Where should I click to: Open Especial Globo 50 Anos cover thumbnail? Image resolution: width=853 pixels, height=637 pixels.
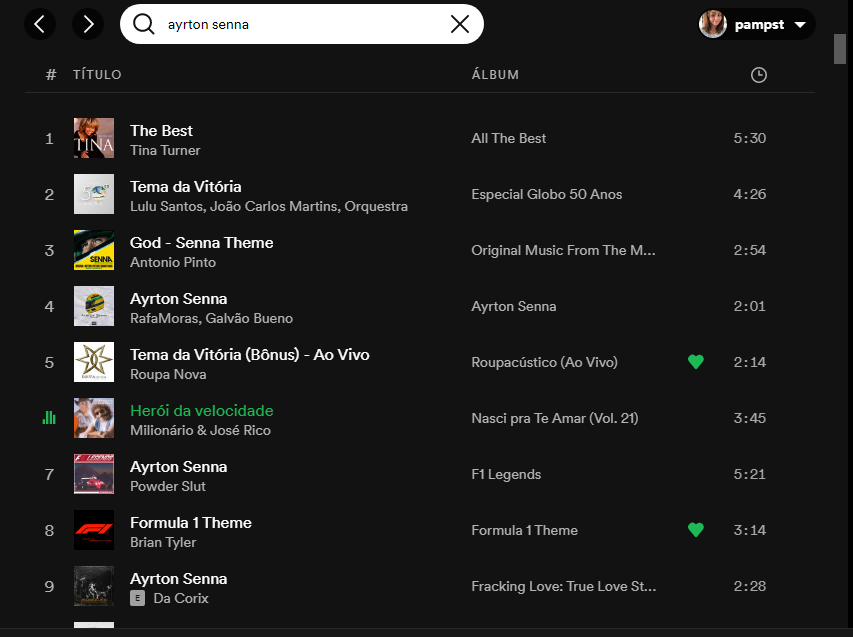(x=94, y=194)
